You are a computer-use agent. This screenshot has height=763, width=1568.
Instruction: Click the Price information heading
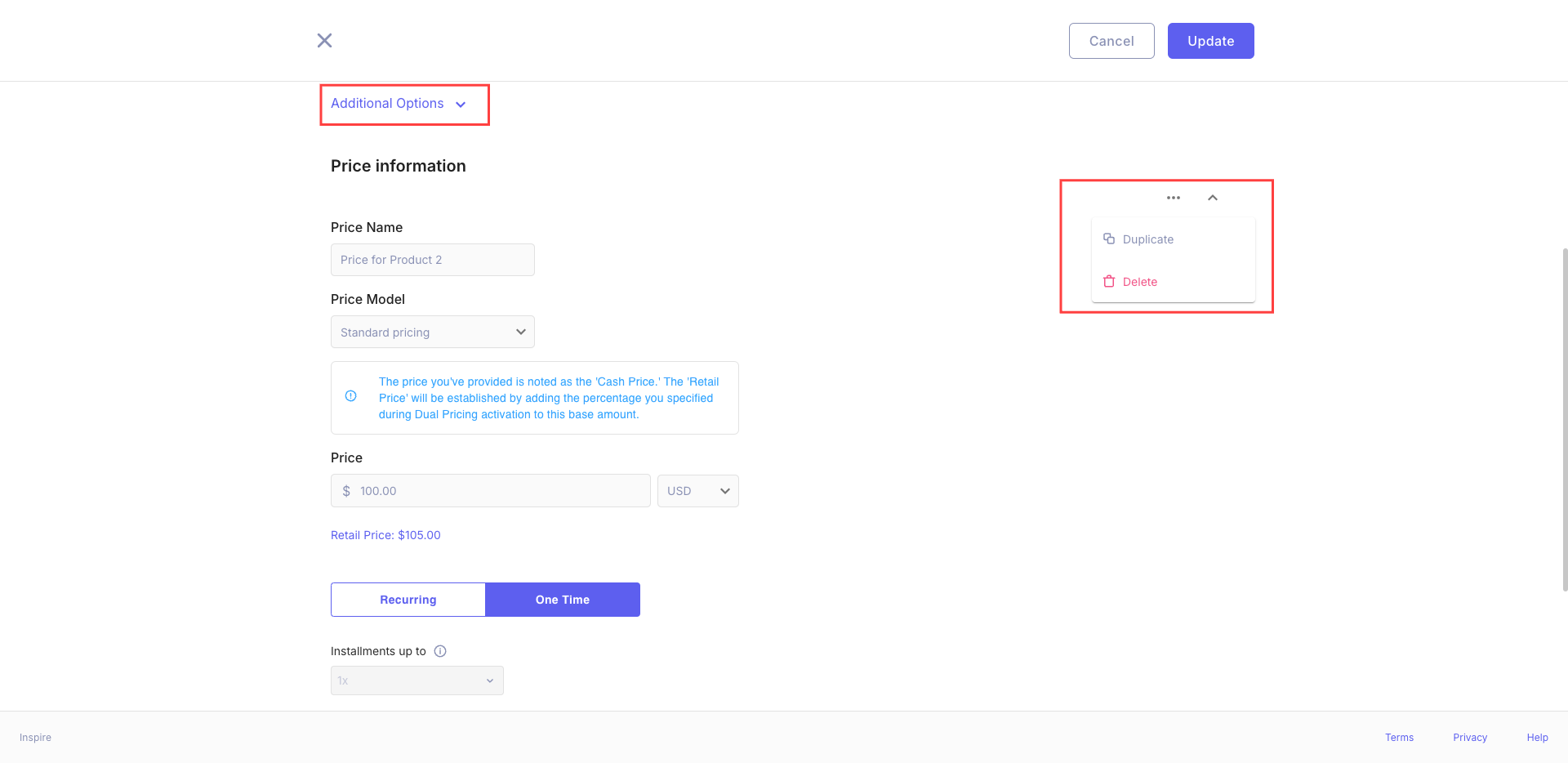[x=399, y=166]
